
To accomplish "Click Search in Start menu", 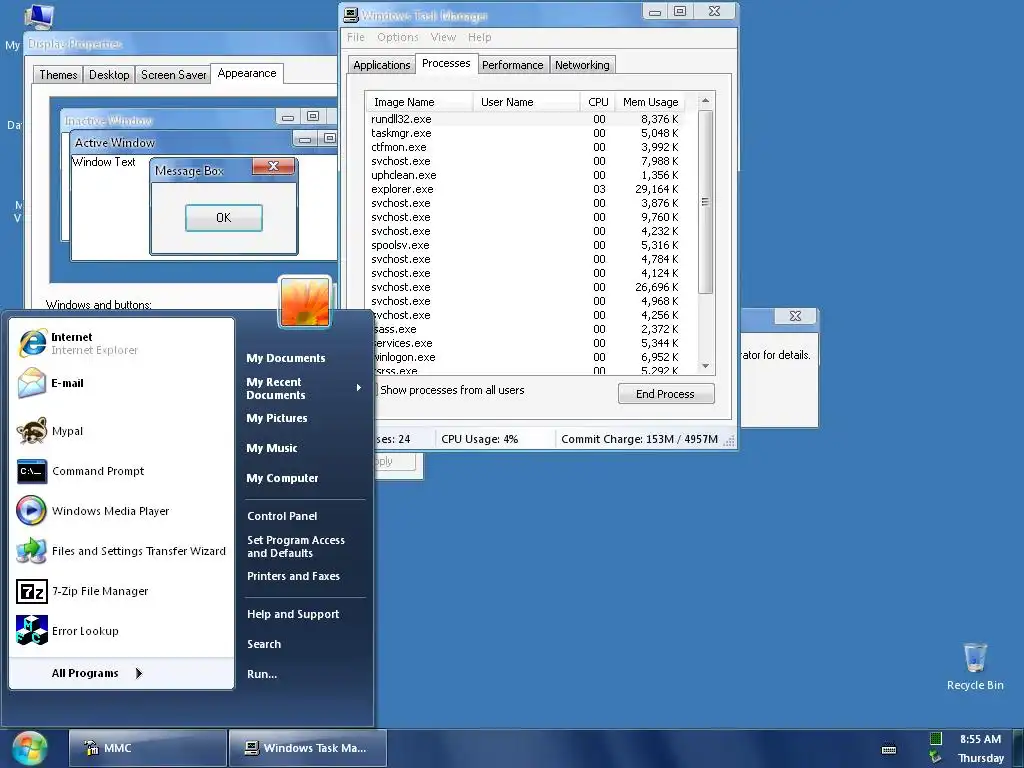I will click(264, 644).
